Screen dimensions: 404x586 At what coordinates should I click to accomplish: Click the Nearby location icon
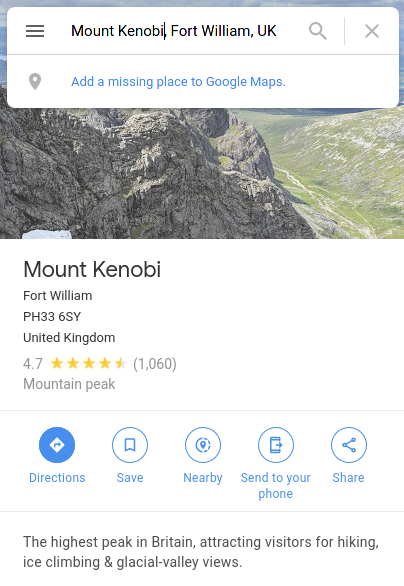(x=203, y=445)
